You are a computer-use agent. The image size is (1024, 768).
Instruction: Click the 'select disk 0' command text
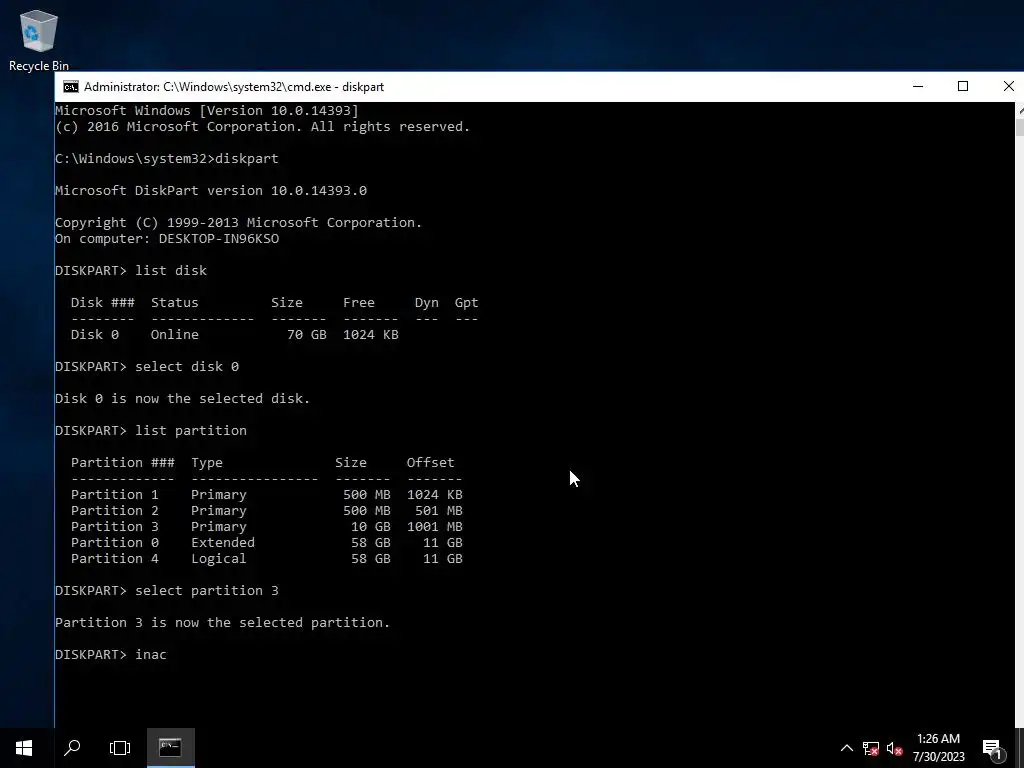click(187, 367)
